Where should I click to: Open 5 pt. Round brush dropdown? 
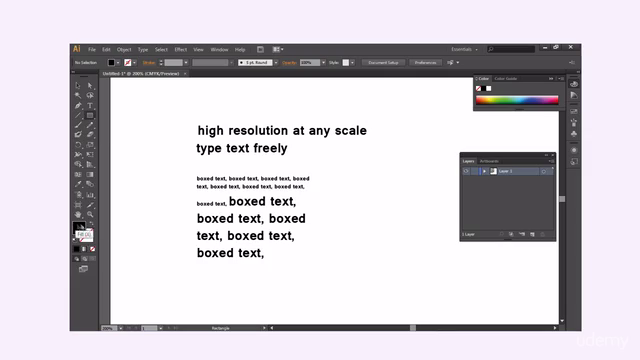point(276,62)
